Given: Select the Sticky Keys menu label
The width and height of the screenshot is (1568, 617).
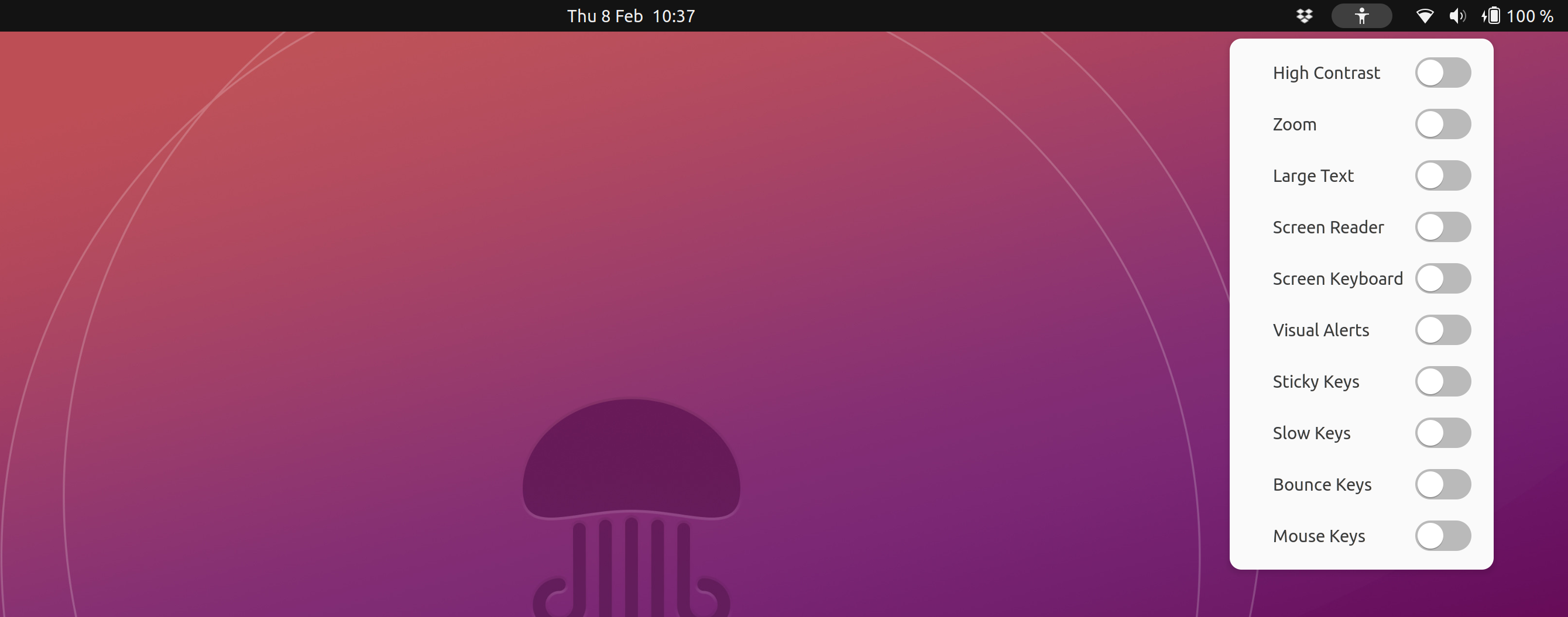Looking at the screenshot, I should tap(1315, 381).
